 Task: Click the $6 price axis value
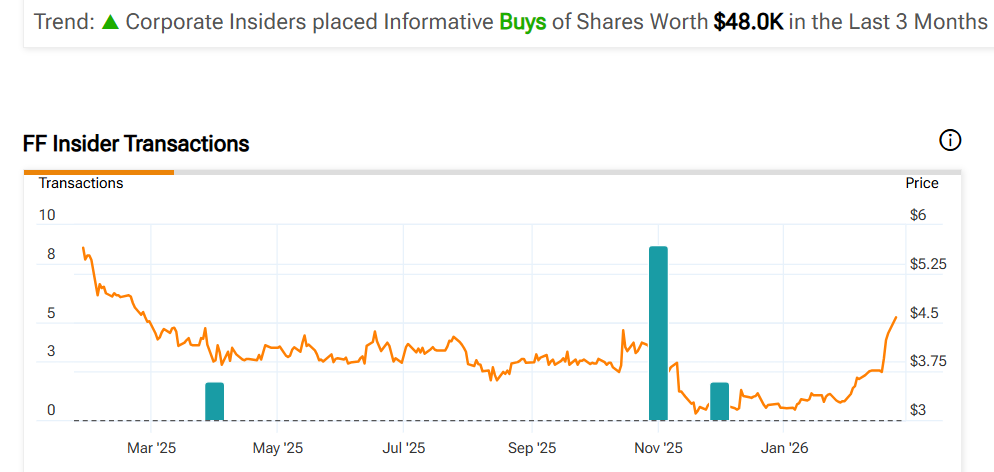(918, 215)
